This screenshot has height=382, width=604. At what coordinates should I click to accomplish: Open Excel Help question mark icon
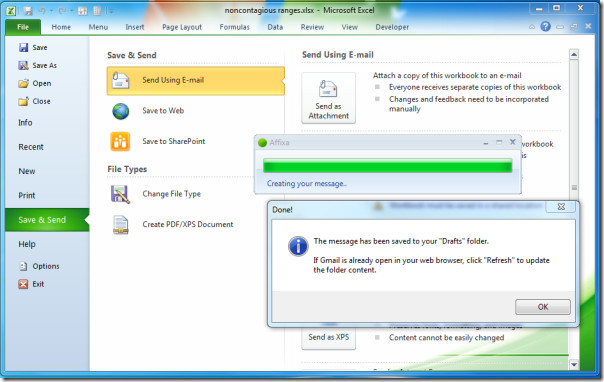[545, 27]
